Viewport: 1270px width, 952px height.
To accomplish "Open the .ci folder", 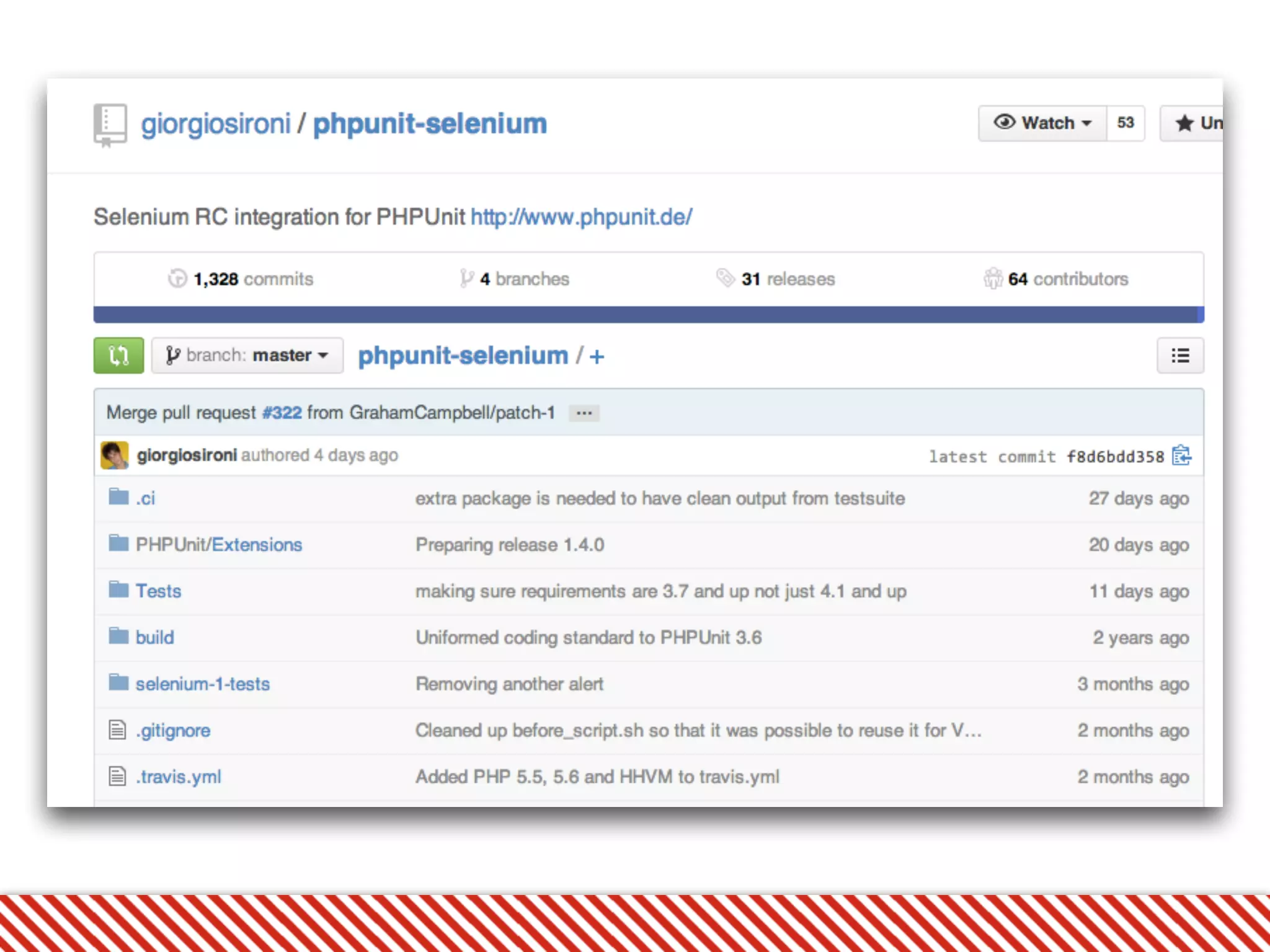I will 146,498.
